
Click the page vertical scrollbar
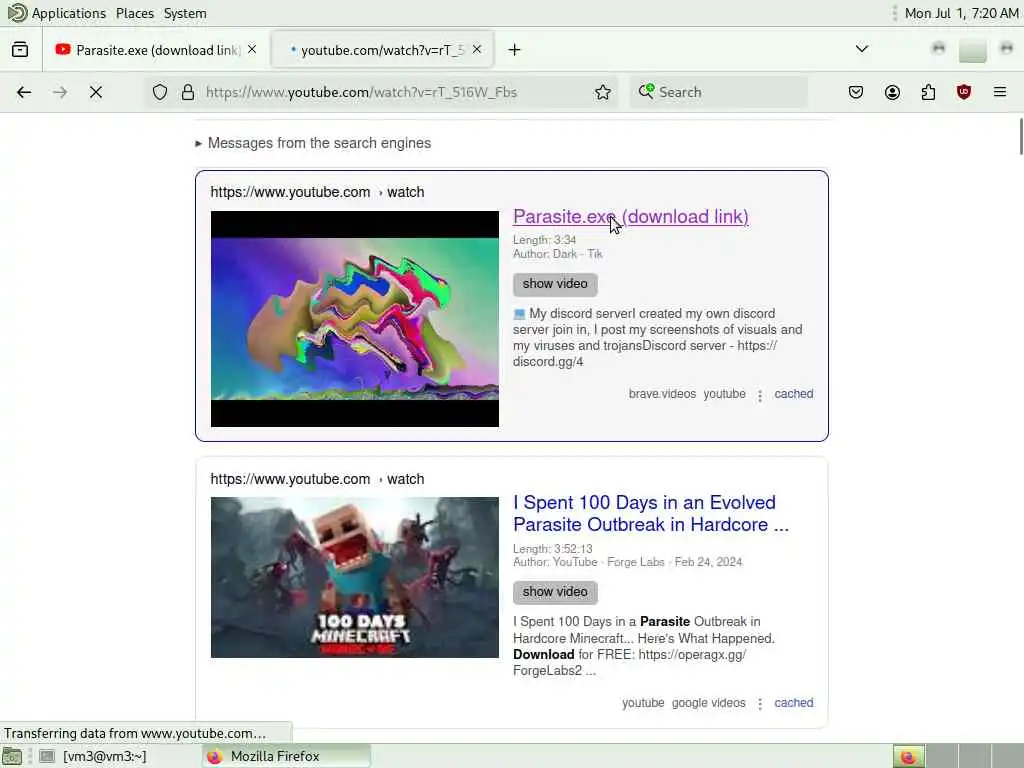click(1021, 137)
